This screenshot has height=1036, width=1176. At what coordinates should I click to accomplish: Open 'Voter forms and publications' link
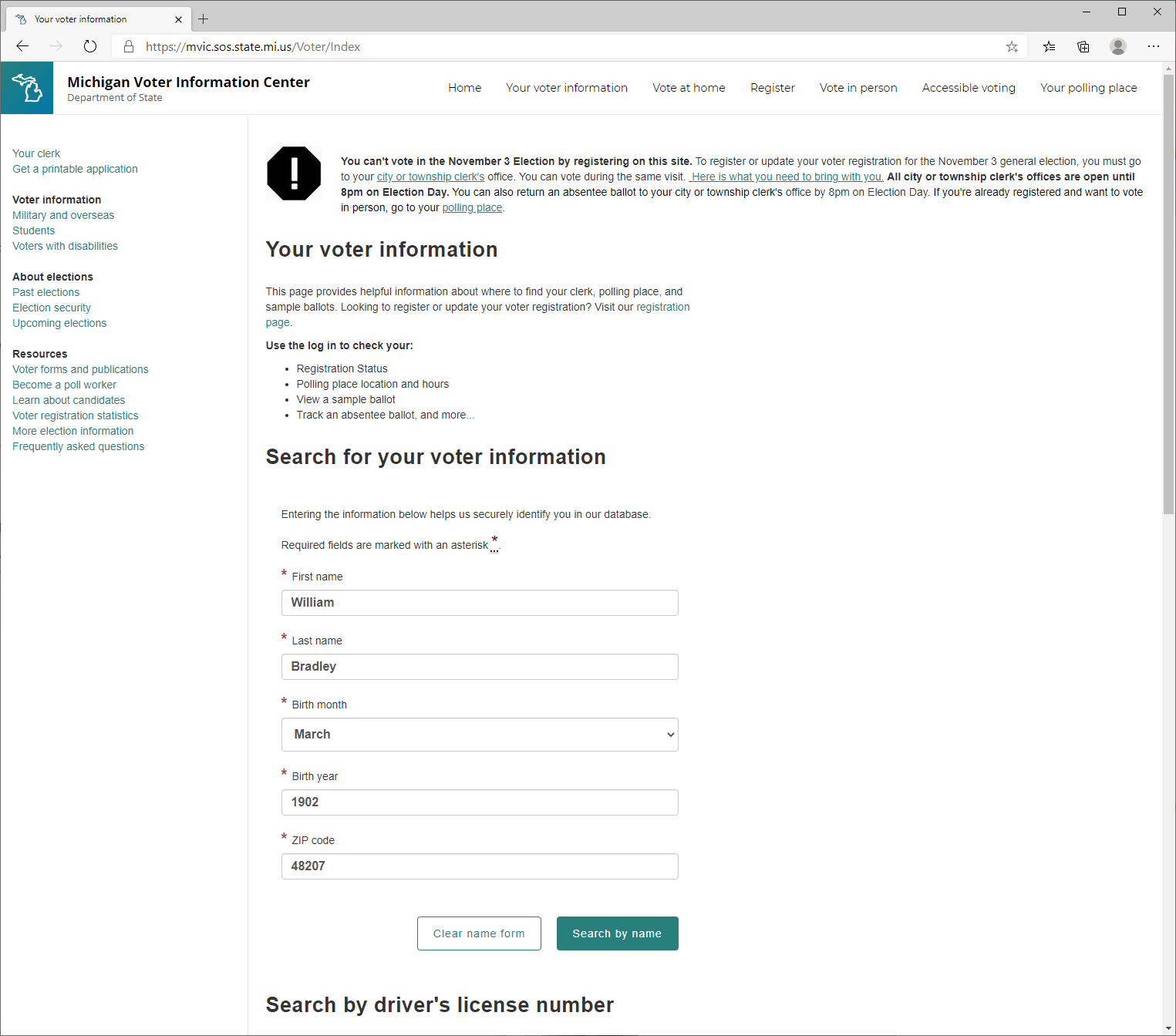click(80, 369)
